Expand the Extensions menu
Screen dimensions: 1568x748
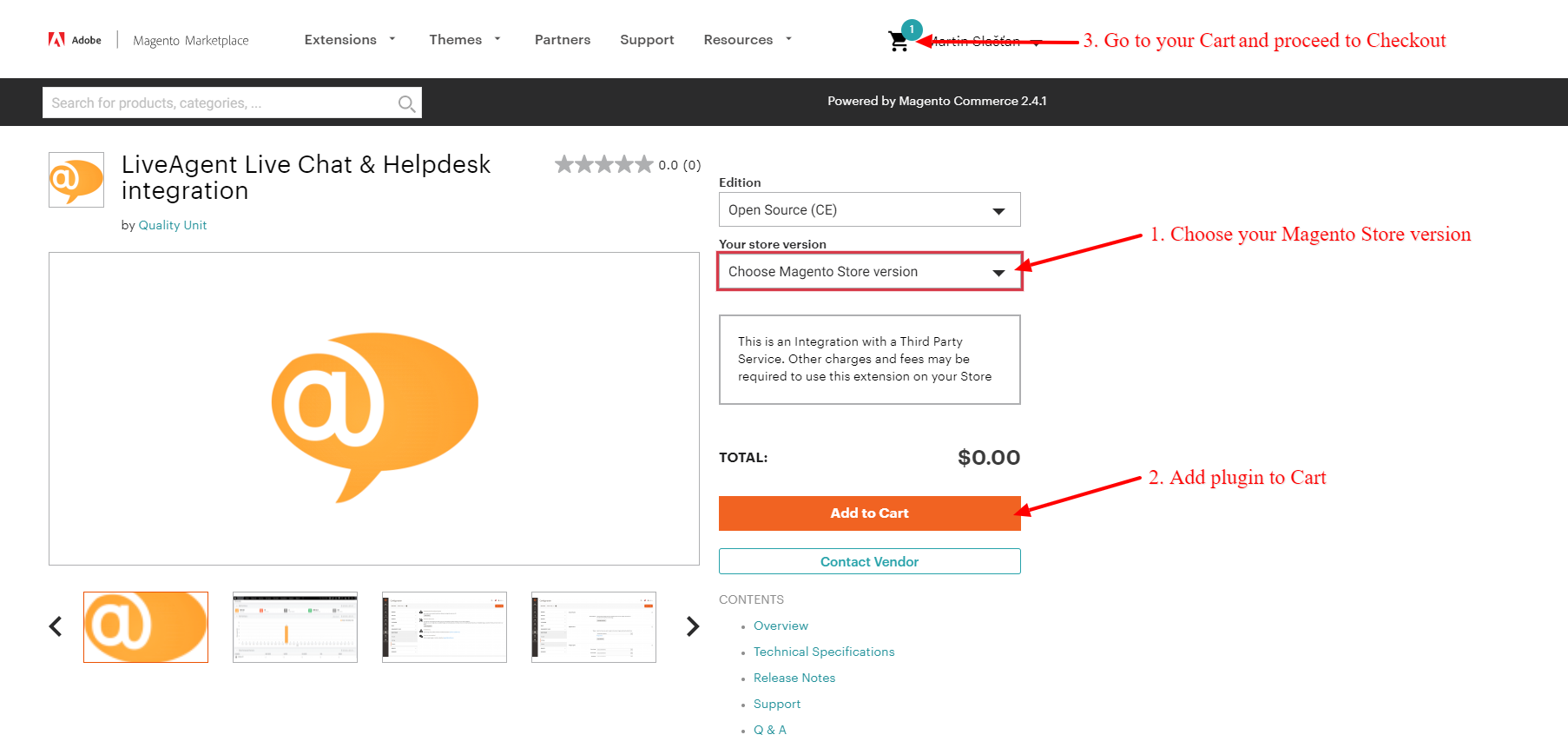(350, 40)
